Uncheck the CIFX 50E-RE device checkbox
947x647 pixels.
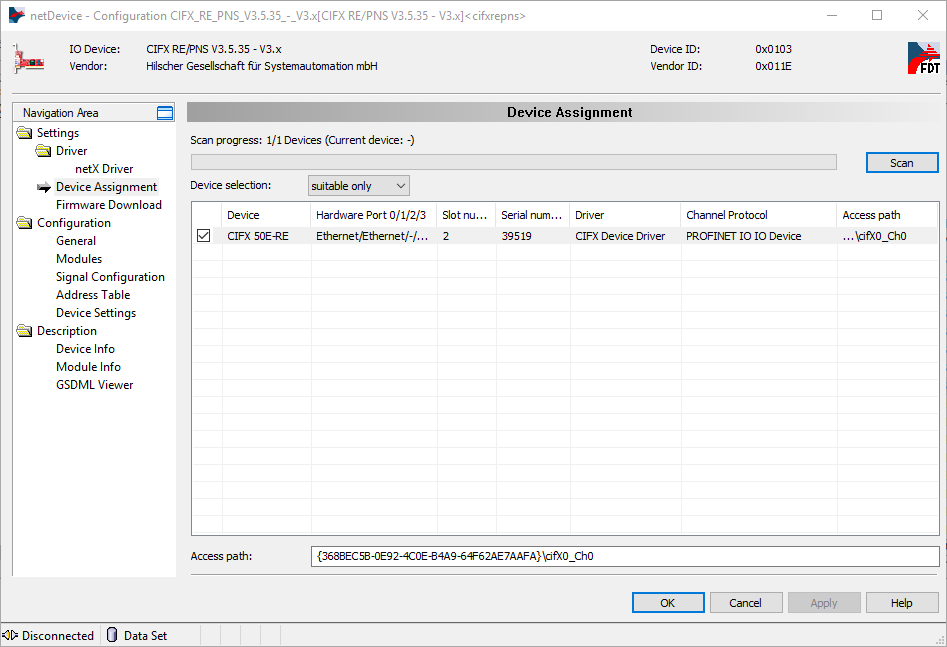click(x=204, y=236)
